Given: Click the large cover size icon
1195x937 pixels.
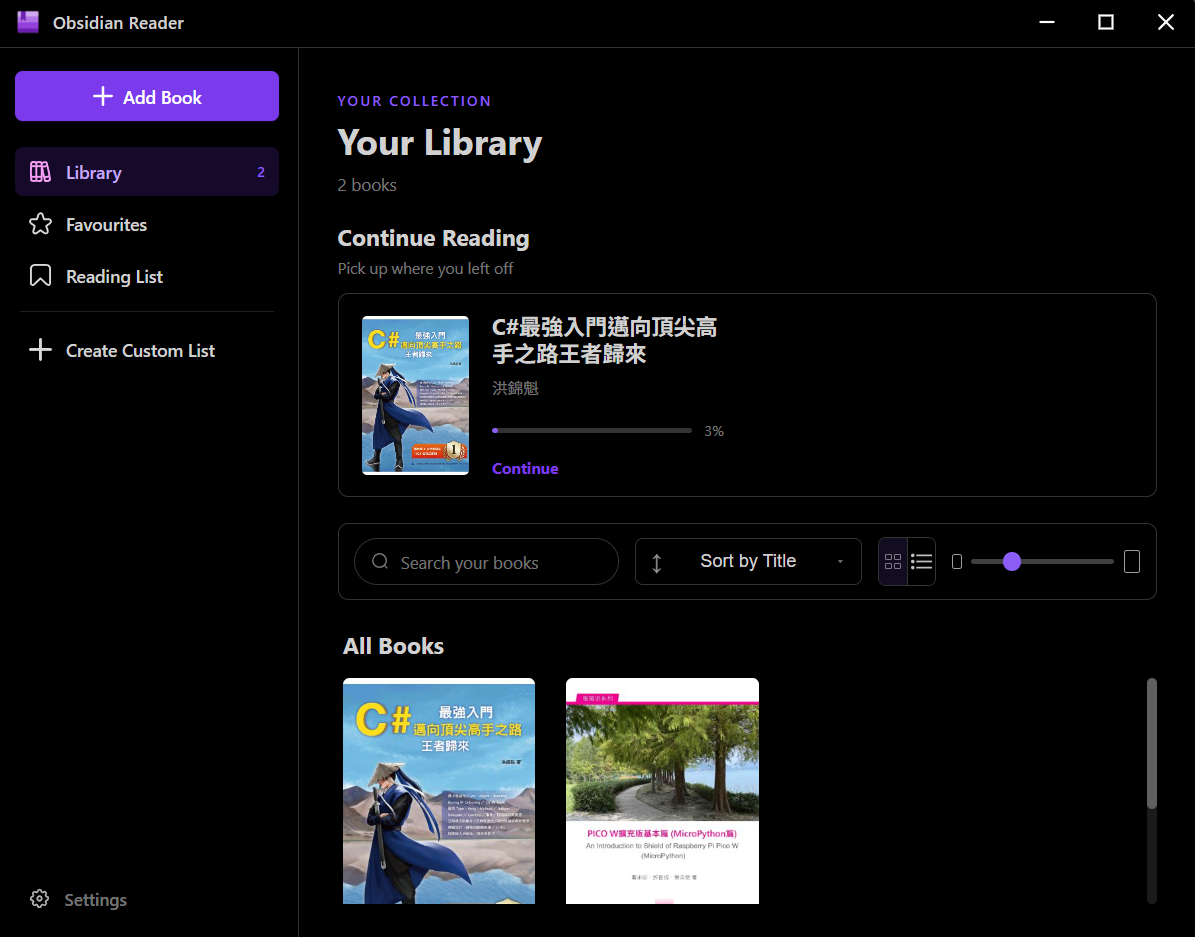Looking at the screenshot, I should (x=1132, y=562).
